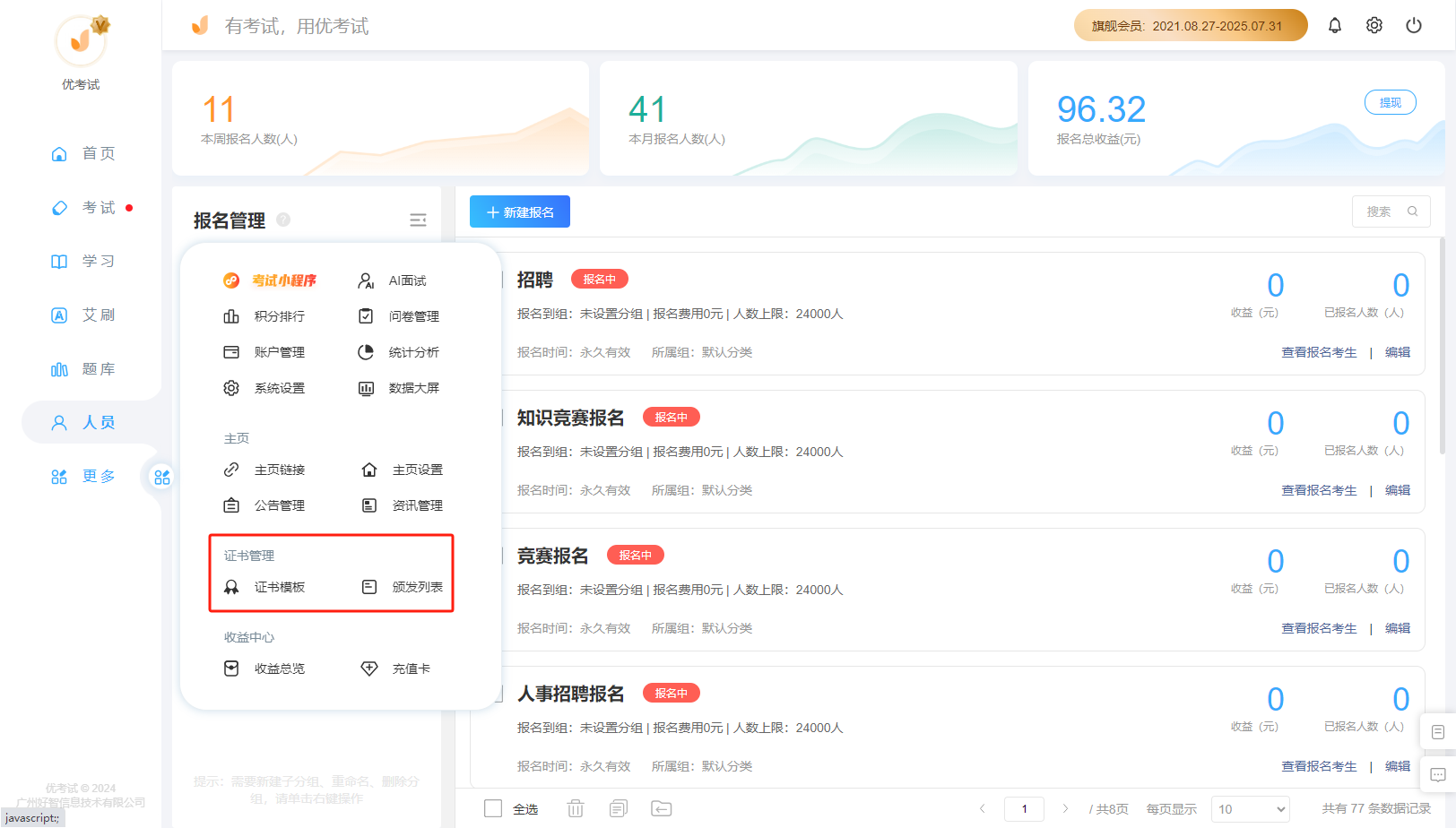
Task: Click the 主页设置 house icon
Action: (x=369, y=470)
